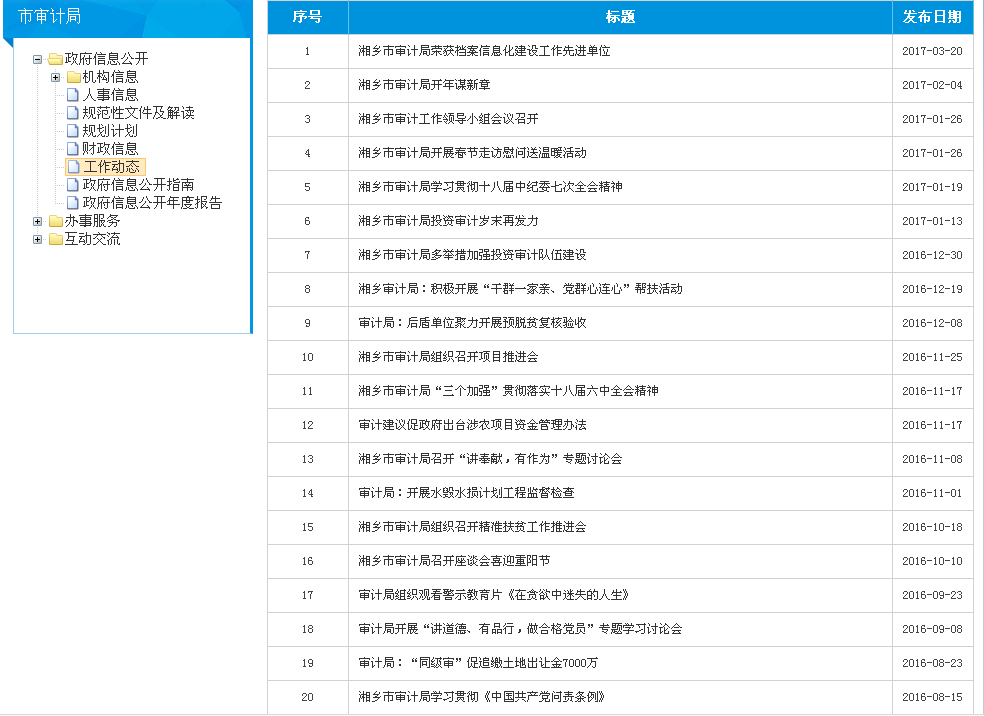
Task: Click the page icon beside 政府信息公开指南
Action: point(73,185)
